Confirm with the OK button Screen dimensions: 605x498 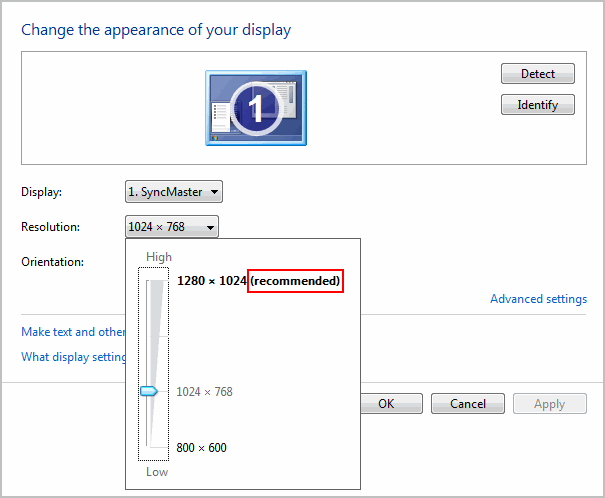point(391,403)
